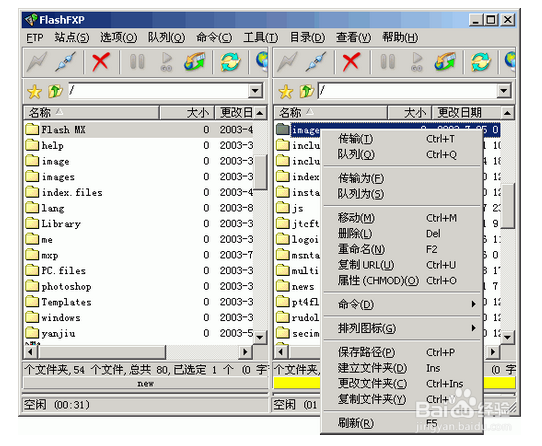Click the left pane play queue icon
542x446 pixels.
166,62
